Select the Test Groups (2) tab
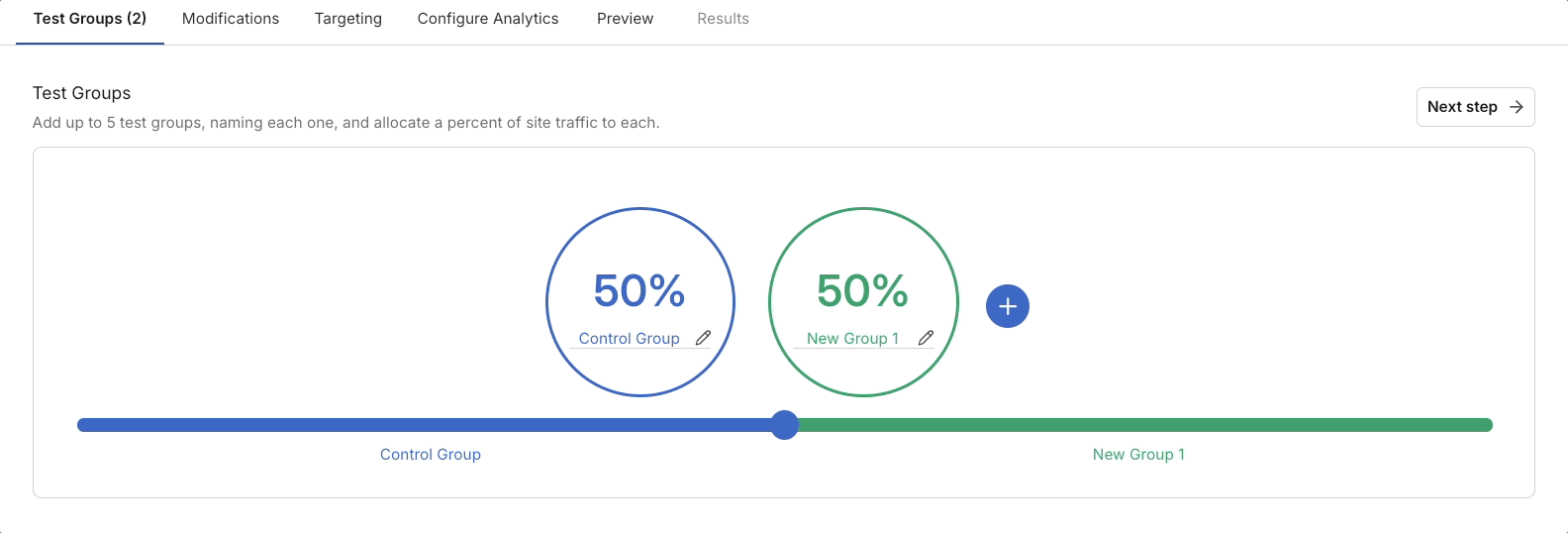This screenshot has width=1568, height=533. [x=90, y=19]
